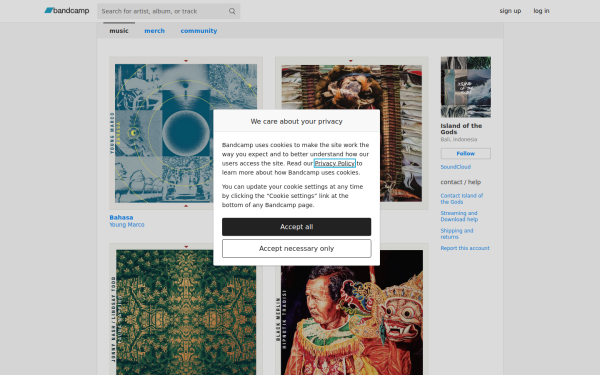Viewport: 600px width, 375px height.
Task: Switch to the merch tab
Action: (155, 31)
